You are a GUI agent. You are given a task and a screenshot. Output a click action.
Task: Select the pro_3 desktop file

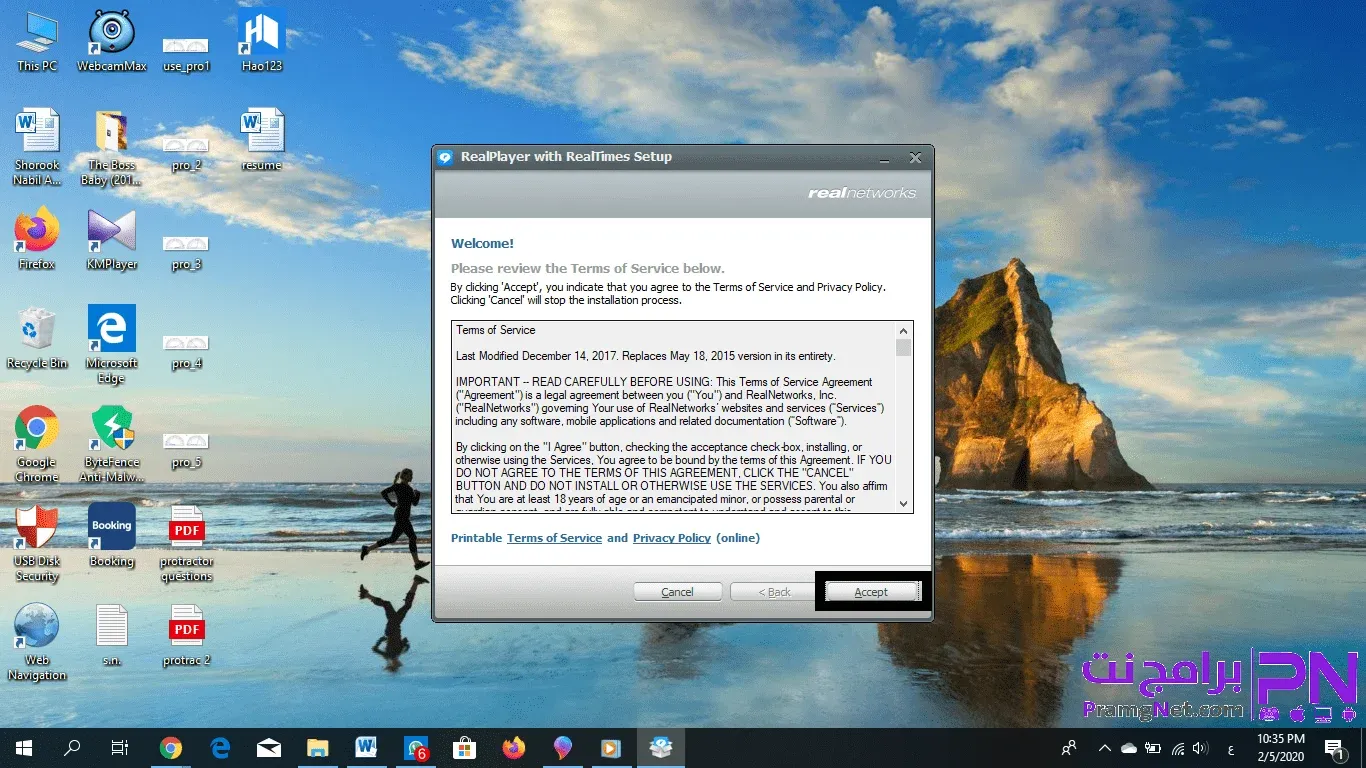[186, 253]
